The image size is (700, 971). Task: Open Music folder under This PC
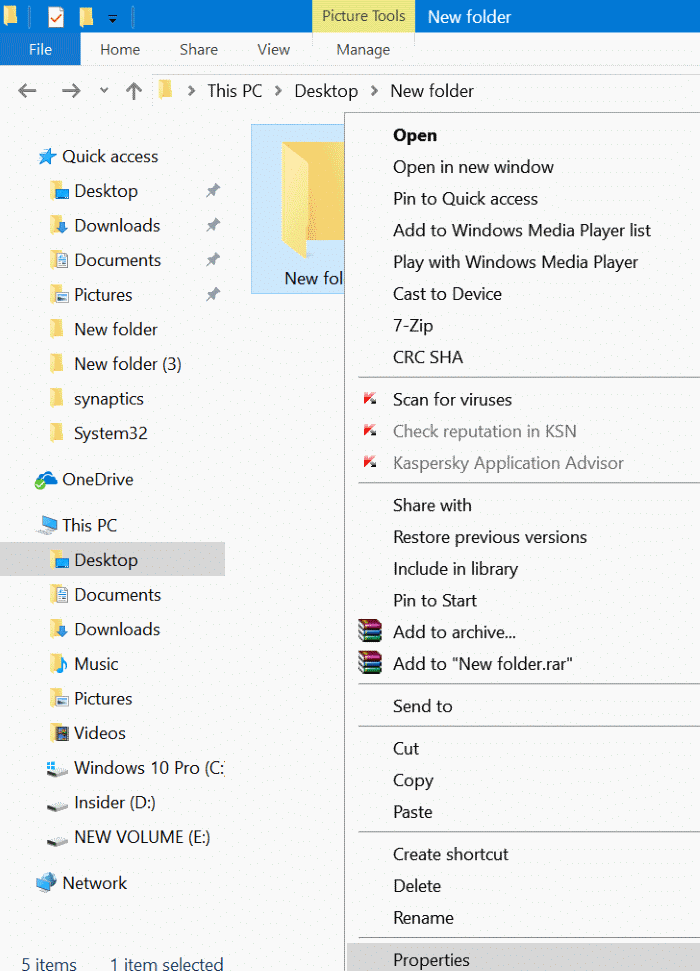pos(96,664)
